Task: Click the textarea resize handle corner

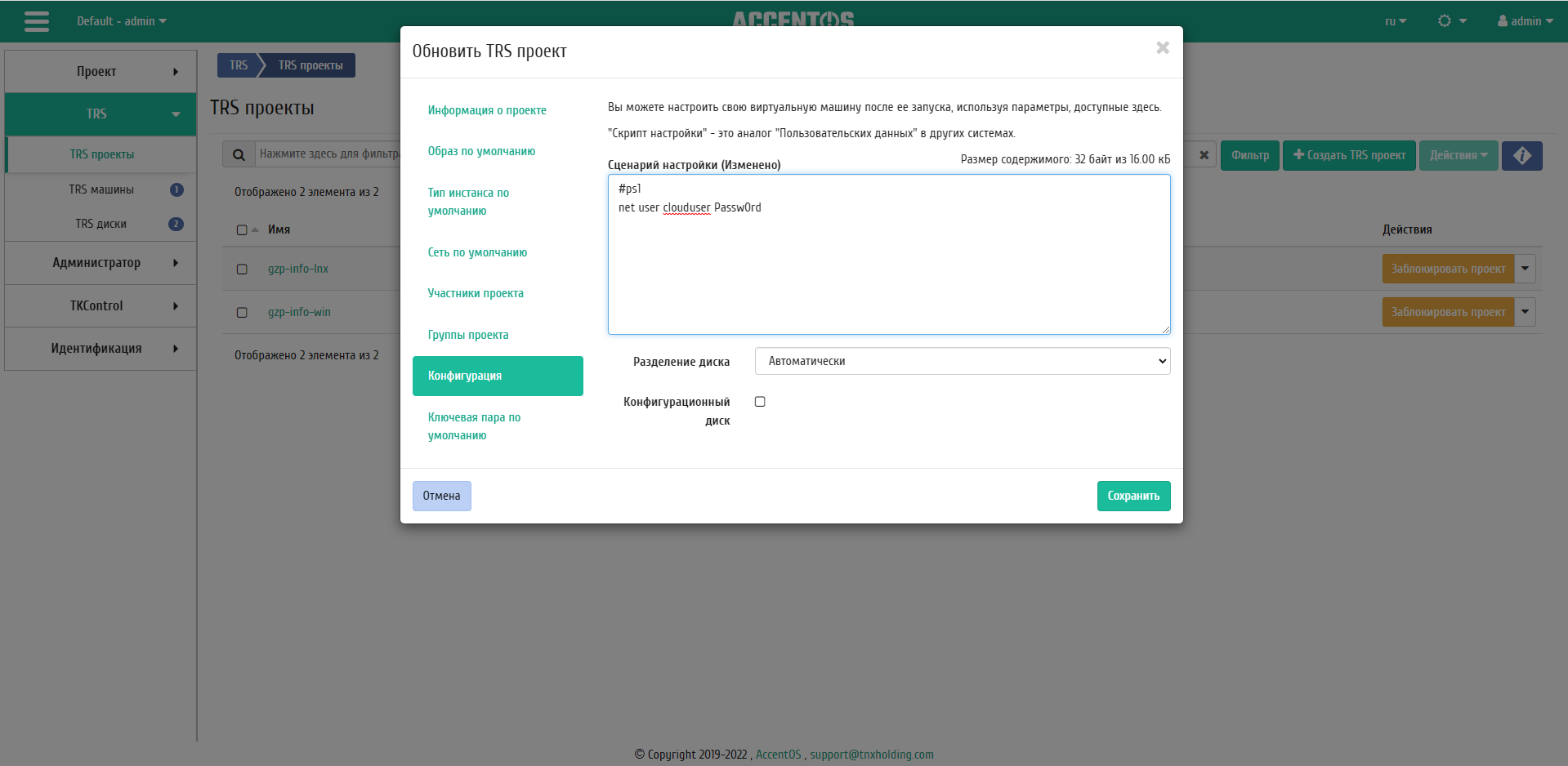Action: point(1166,330)
